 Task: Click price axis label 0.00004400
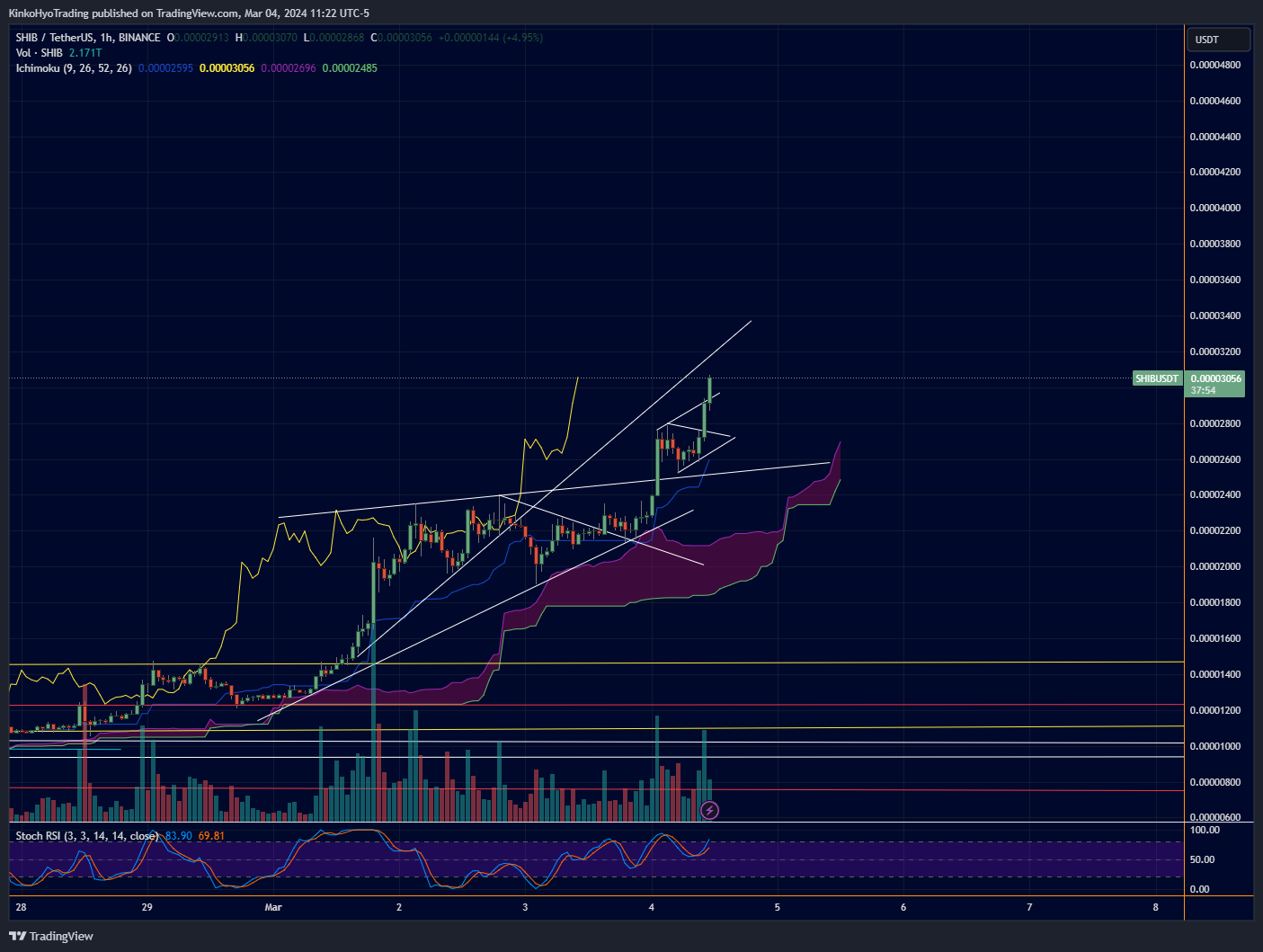coord(1215,137)
